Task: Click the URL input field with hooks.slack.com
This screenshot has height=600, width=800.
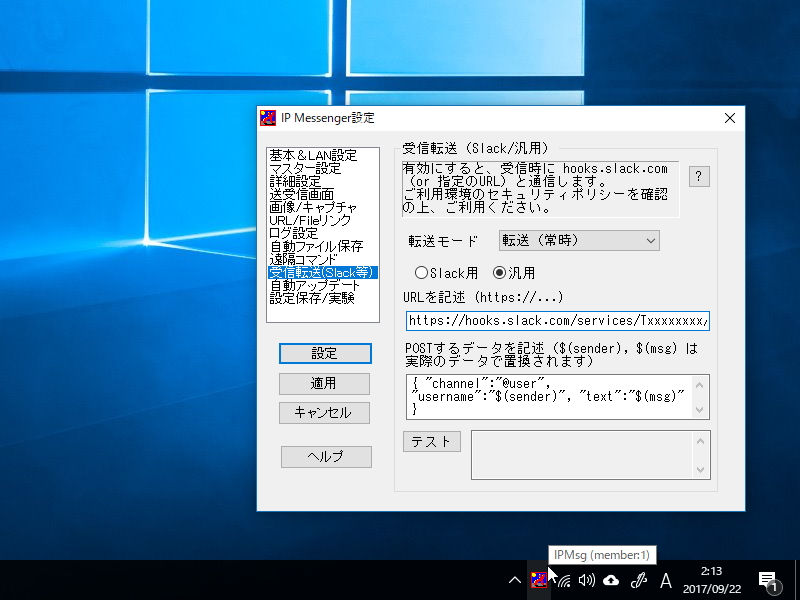Action: (x=558, y=321)
